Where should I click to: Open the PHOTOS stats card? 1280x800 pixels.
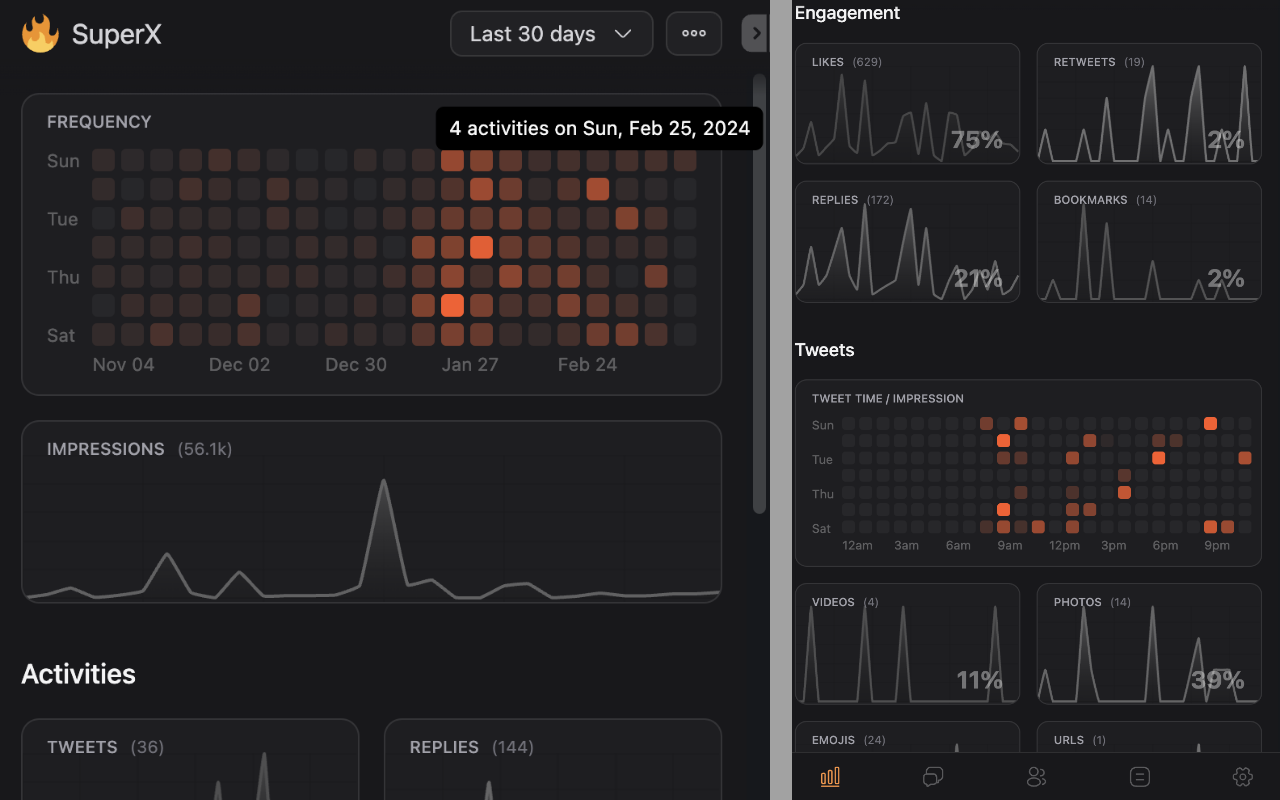point(1148,643)
